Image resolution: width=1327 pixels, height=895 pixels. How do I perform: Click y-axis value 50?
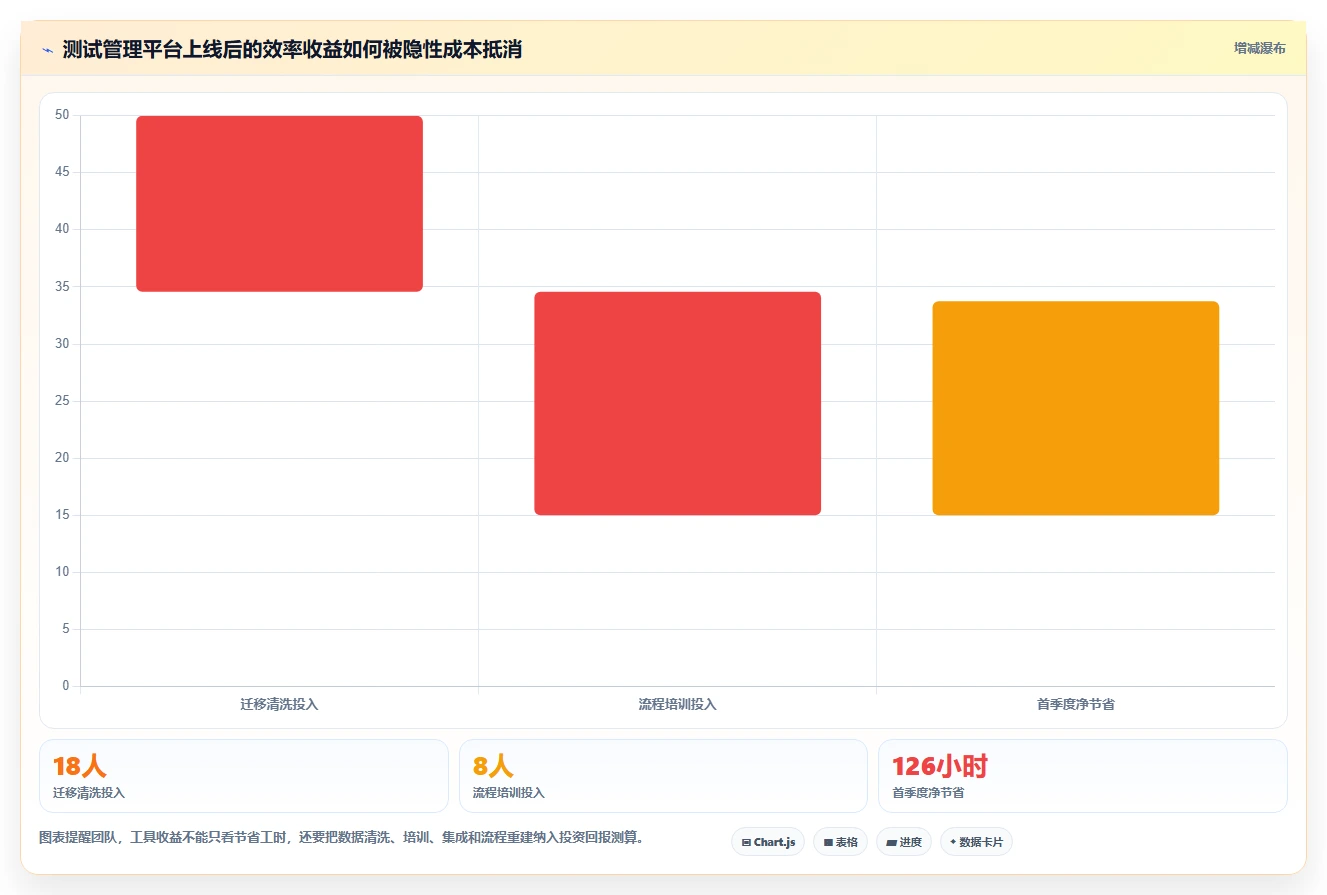[x=62, y=115]
